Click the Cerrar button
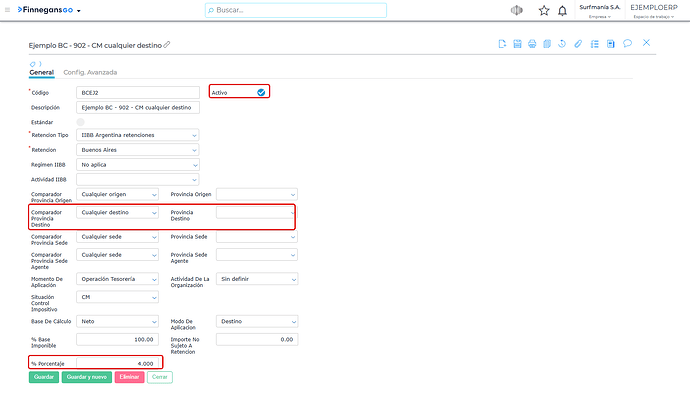690x402 pixels. point(160,377)
